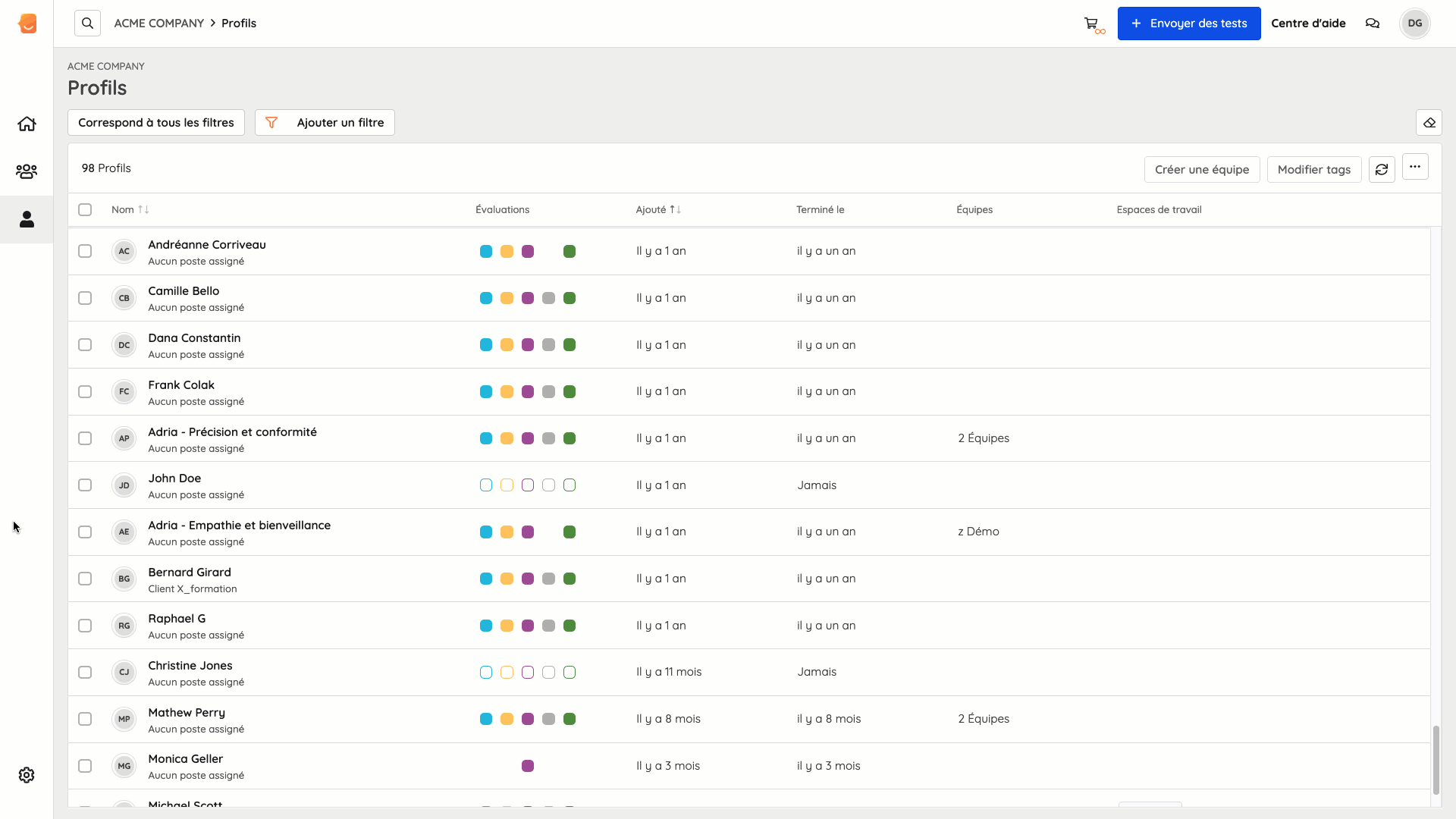
Task: Check the box for Frank Colak
Action: (85, 392)
